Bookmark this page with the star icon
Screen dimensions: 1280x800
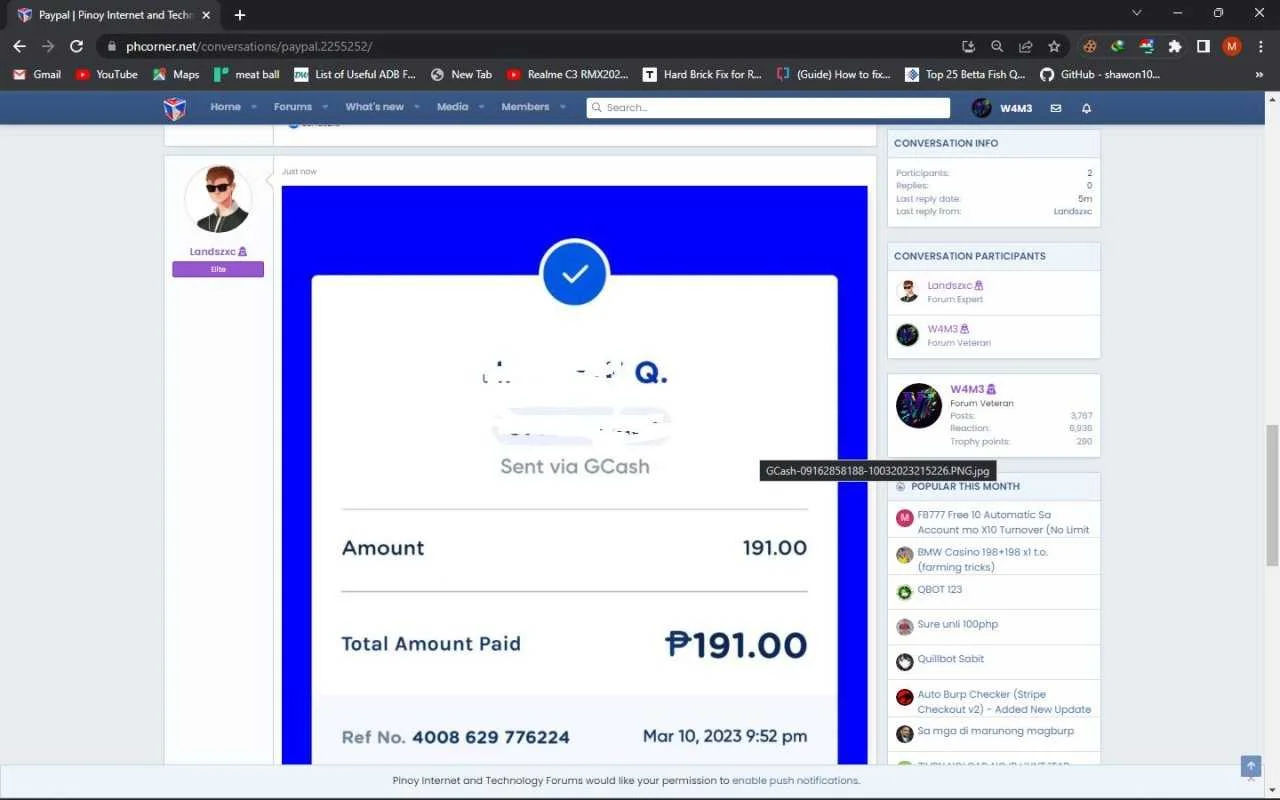click(x=1054, y=46)
